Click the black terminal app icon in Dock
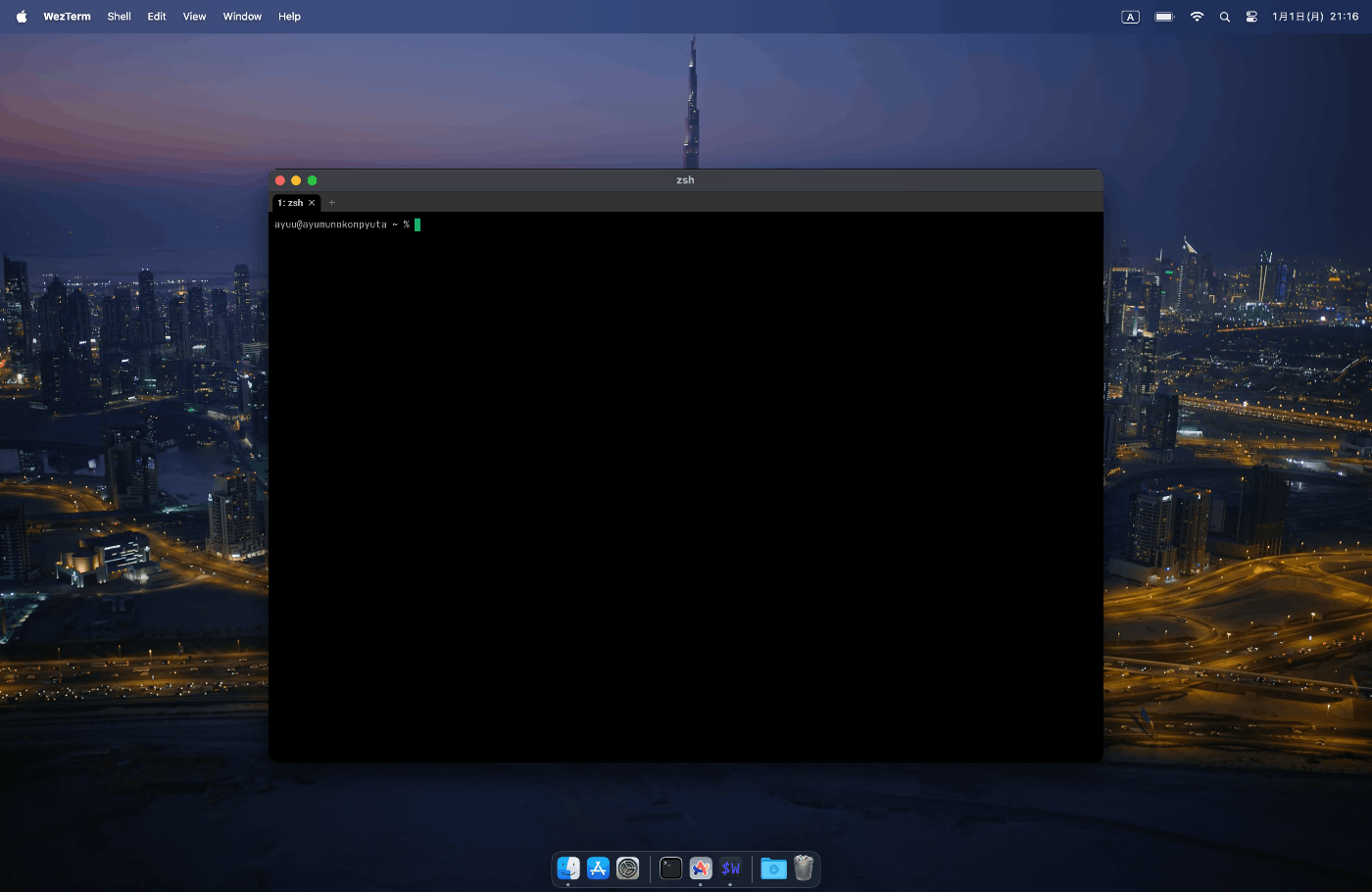The width and height of the screenshot is (1372, 892). [670, 868]
